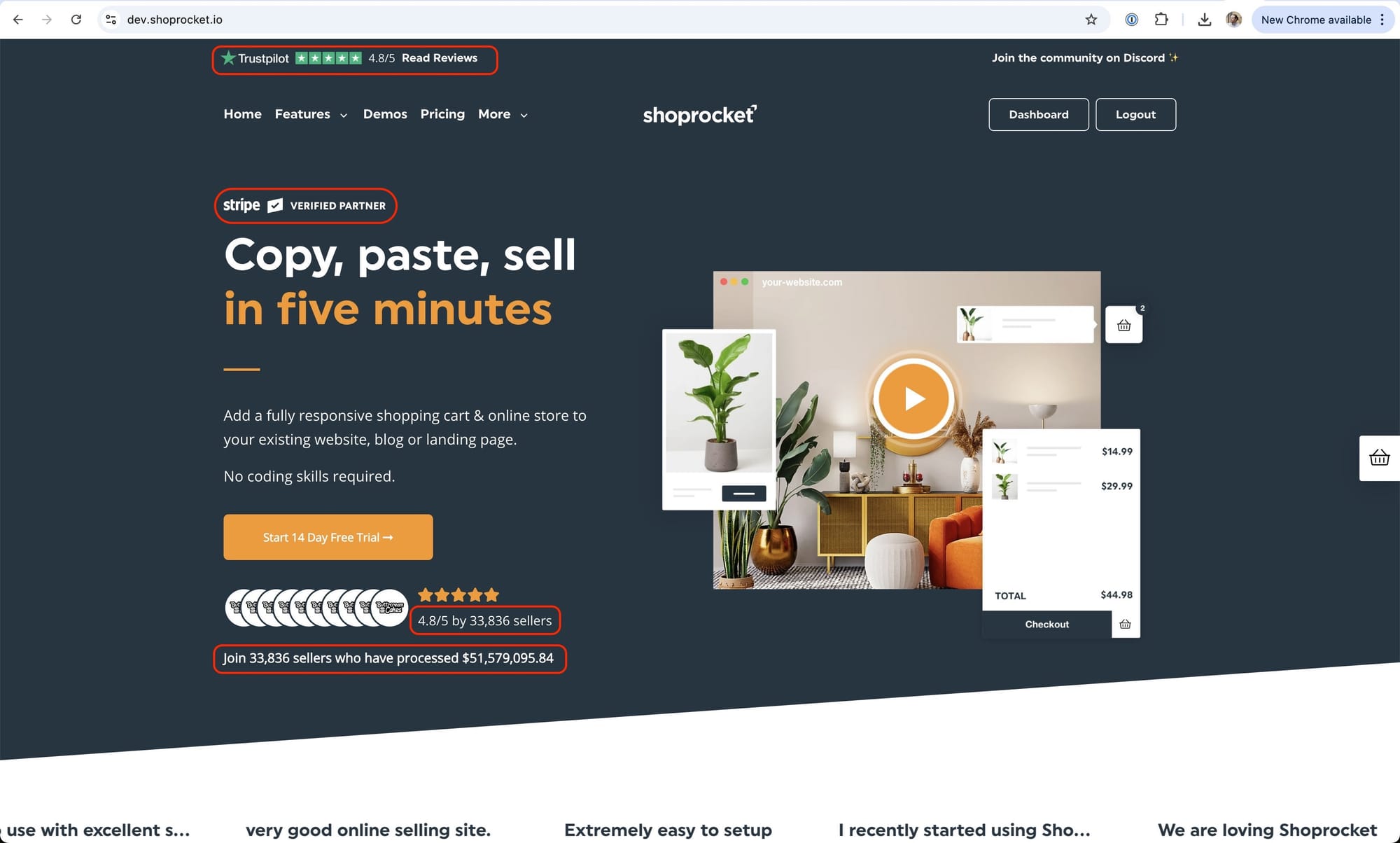Click the 'very good online selling site.' review

pos(368,830)
